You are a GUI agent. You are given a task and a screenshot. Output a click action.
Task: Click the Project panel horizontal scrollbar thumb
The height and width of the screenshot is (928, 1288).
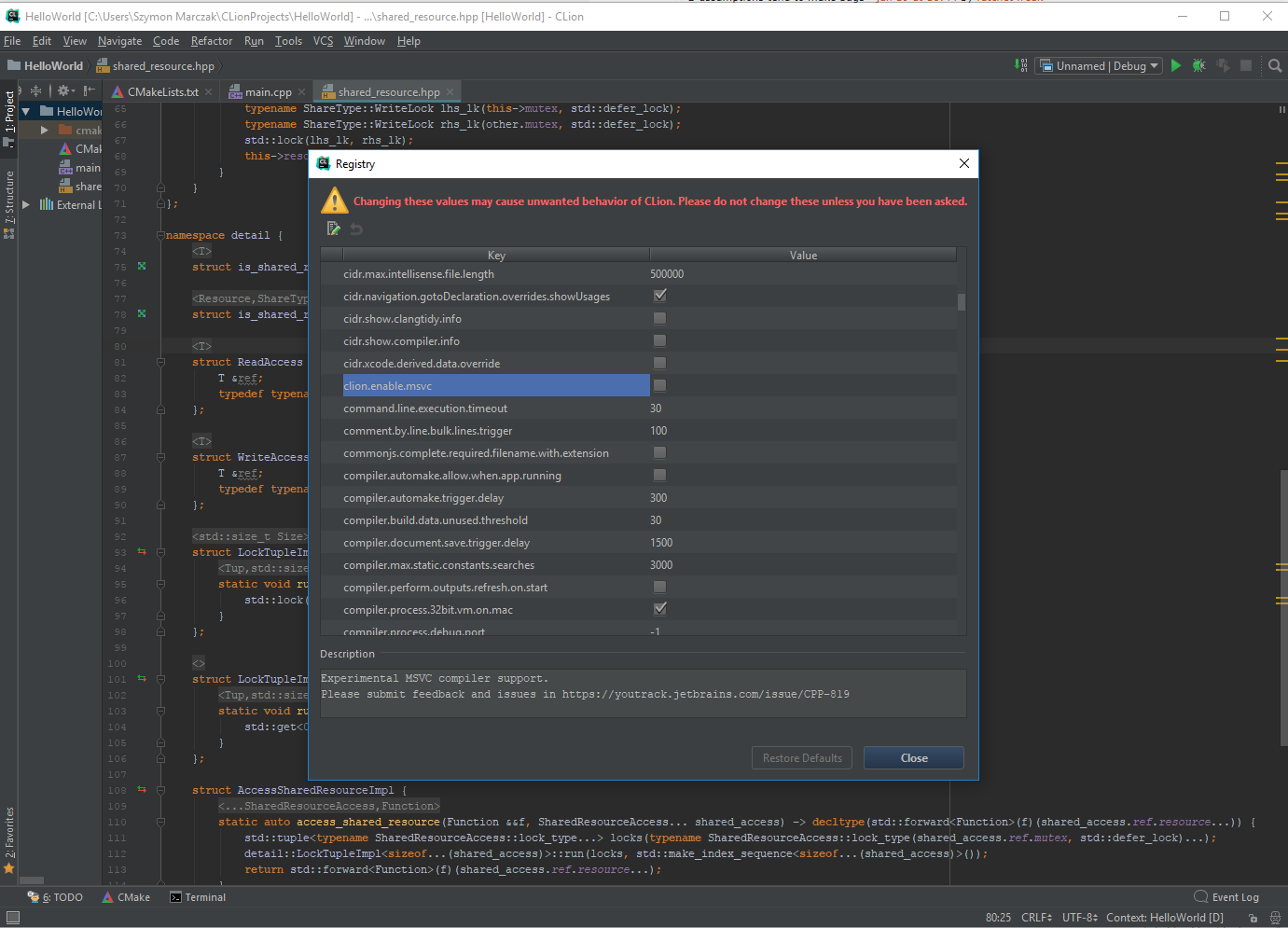click(x=32, y=880)
